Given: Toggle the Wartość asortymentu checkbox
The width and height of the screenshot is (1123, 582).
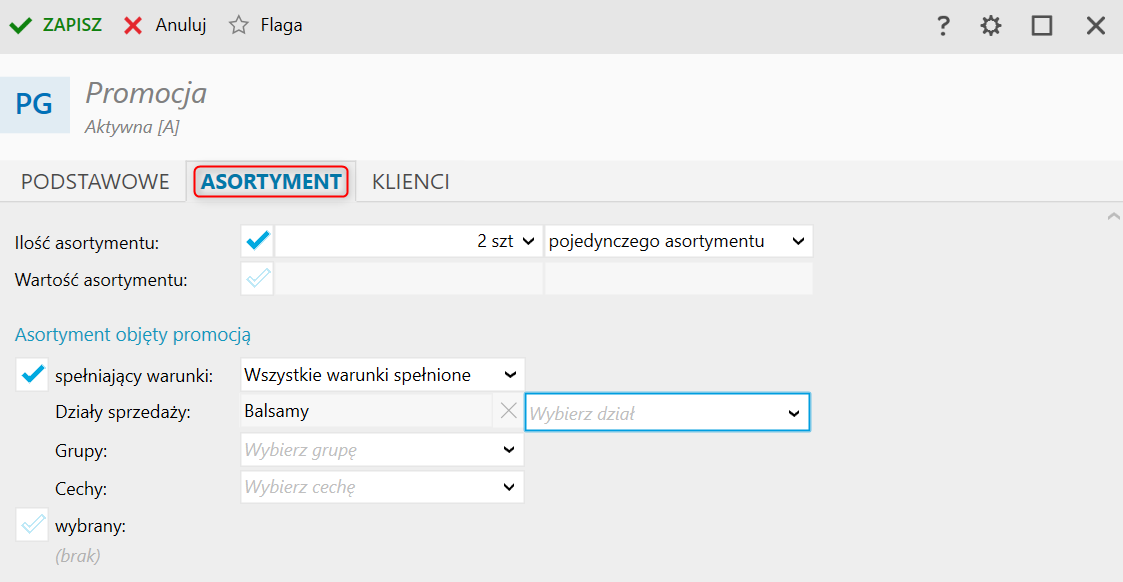Looking at the screenshot, I should coord(258,279).
